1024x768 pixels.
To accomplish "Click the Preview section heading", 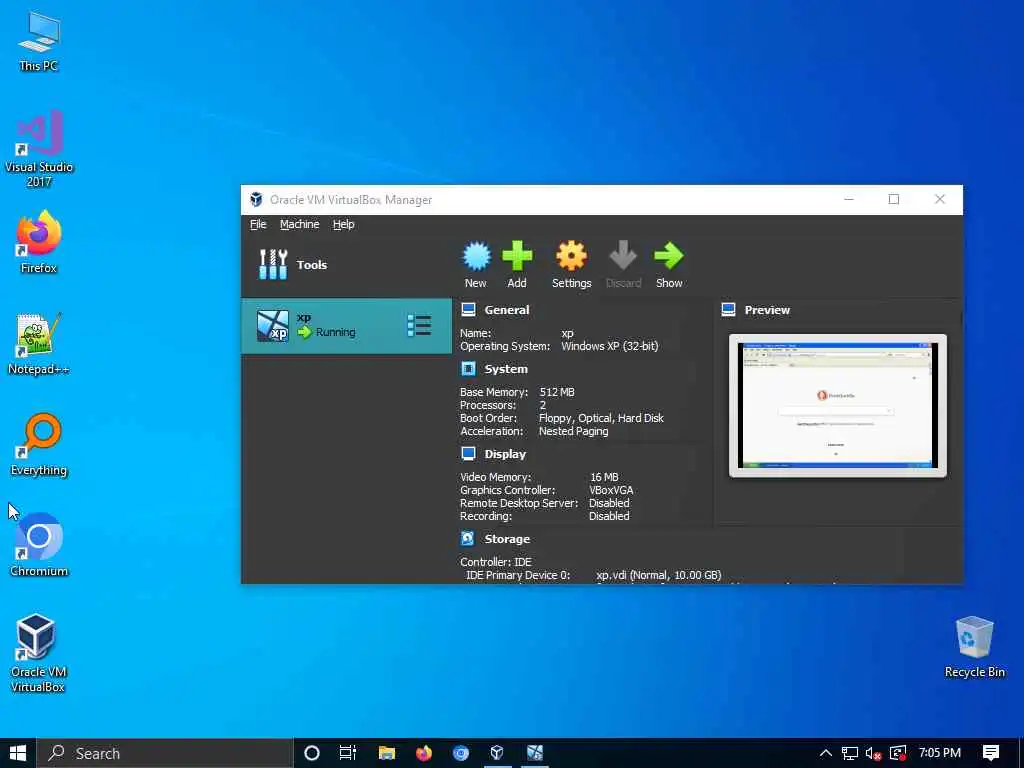I will [767, 310].
